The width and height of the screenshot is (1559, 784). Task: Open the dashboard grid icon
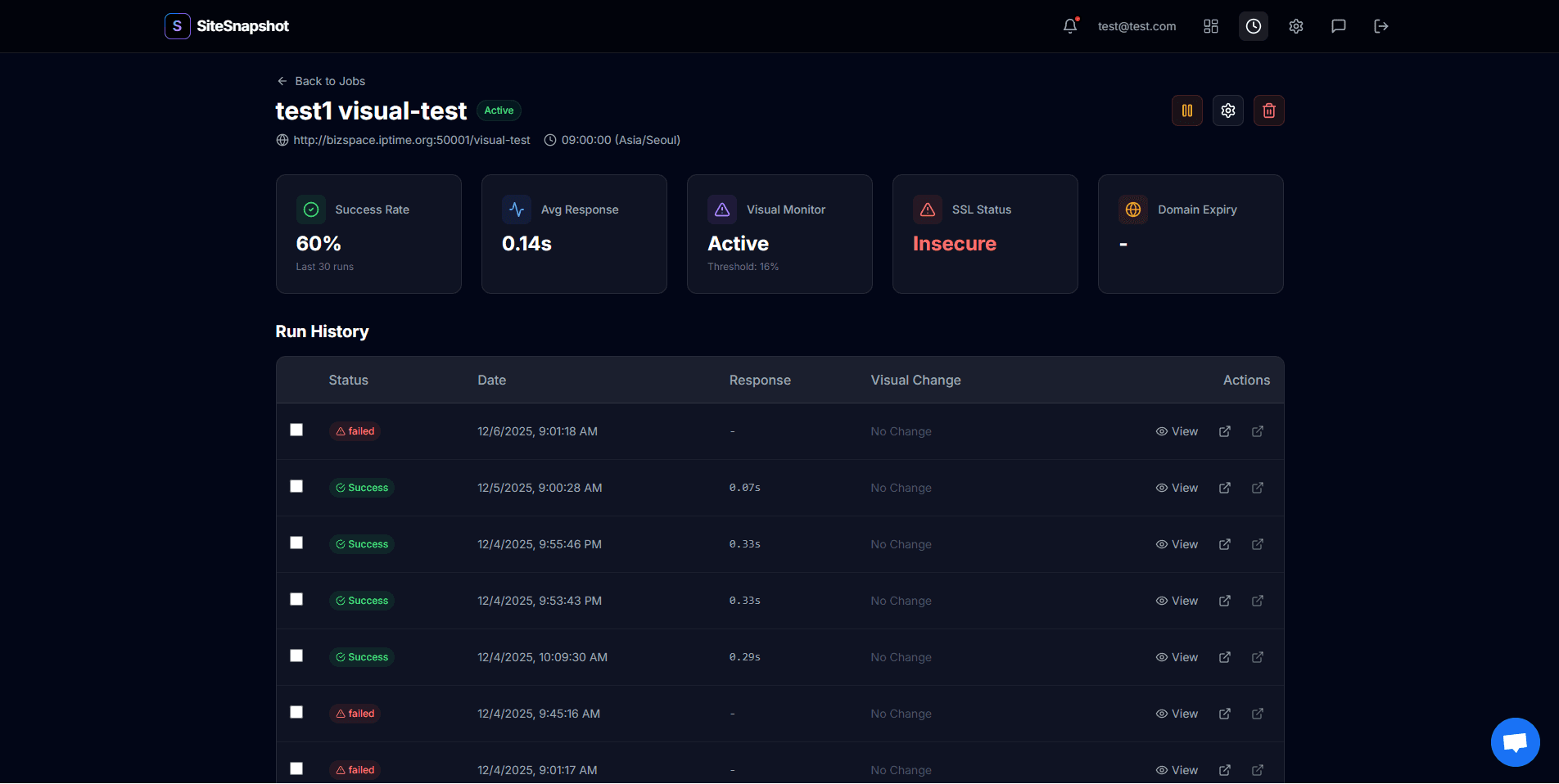pyautogui.click(x=1211, y=26)
